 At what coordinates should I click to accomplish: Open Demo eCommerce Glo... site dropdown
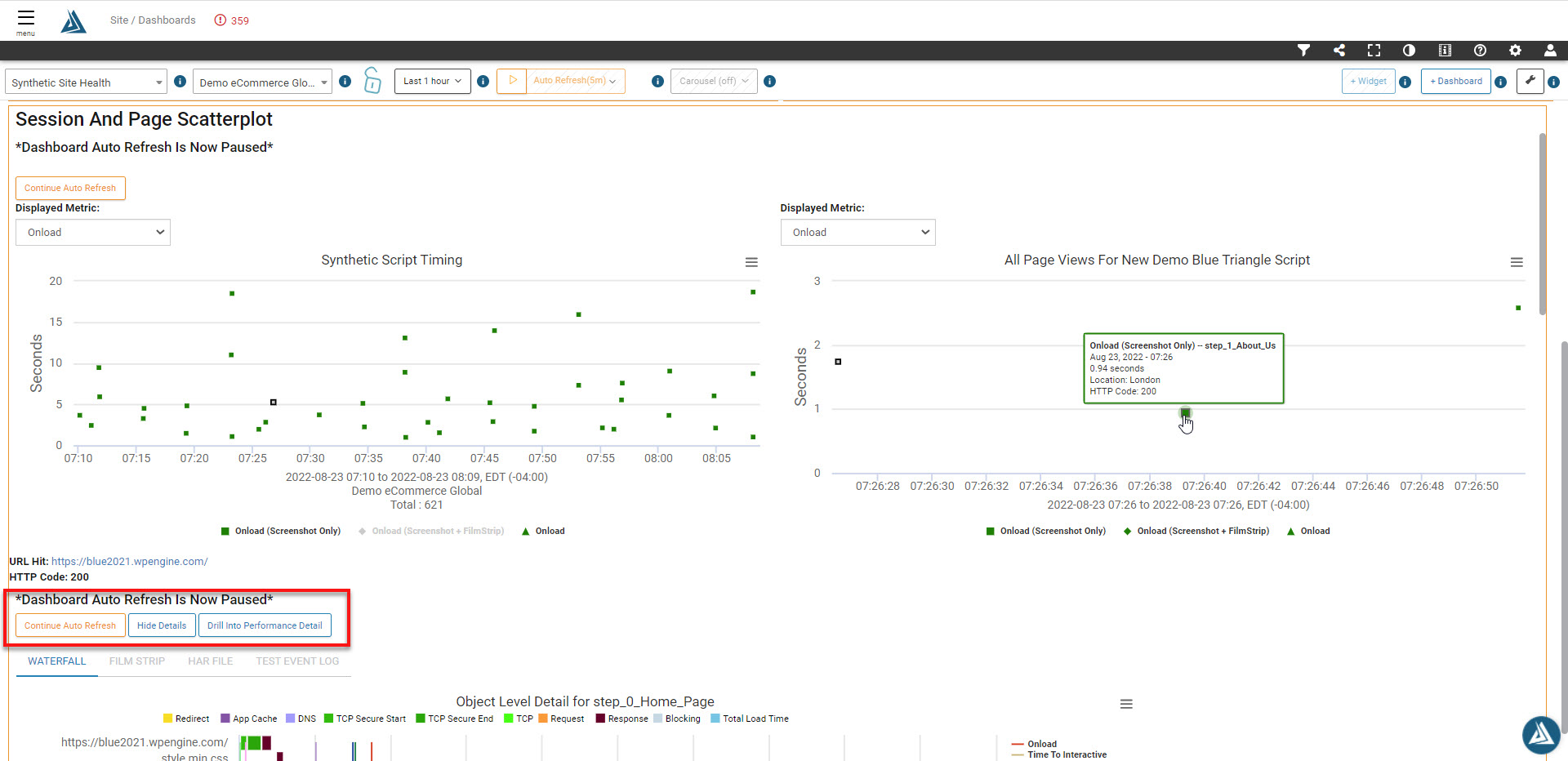pos(262,82)
